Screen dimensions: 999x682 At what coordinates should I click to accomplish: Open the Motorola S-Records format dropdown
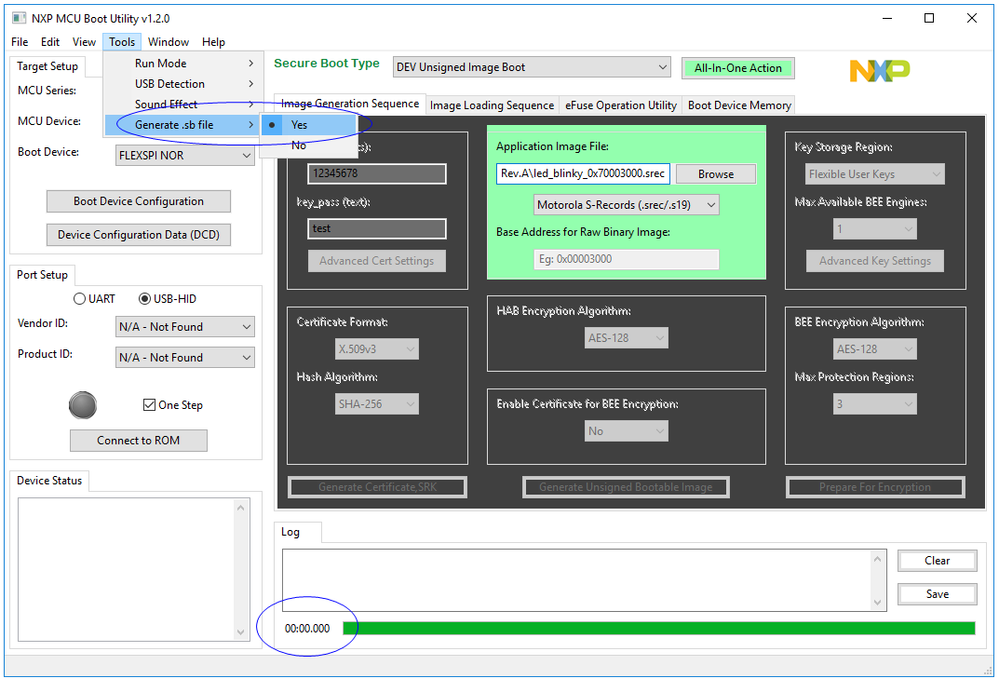626,205
